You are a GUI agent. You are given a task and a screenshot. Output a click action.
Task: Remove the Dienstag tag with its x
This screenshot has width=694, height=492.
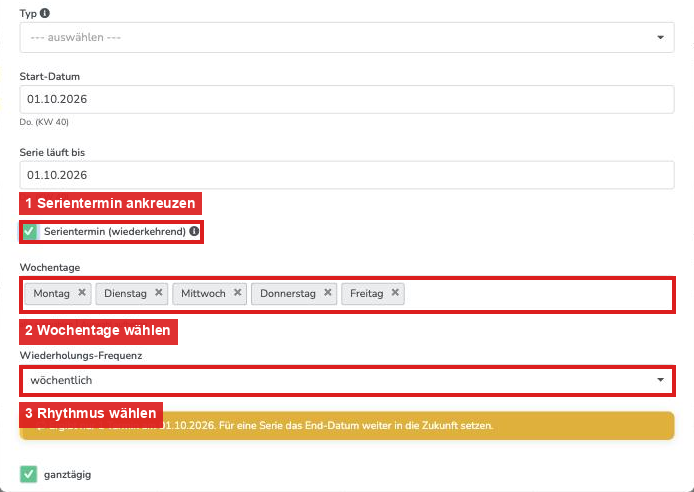coord(158,292)
